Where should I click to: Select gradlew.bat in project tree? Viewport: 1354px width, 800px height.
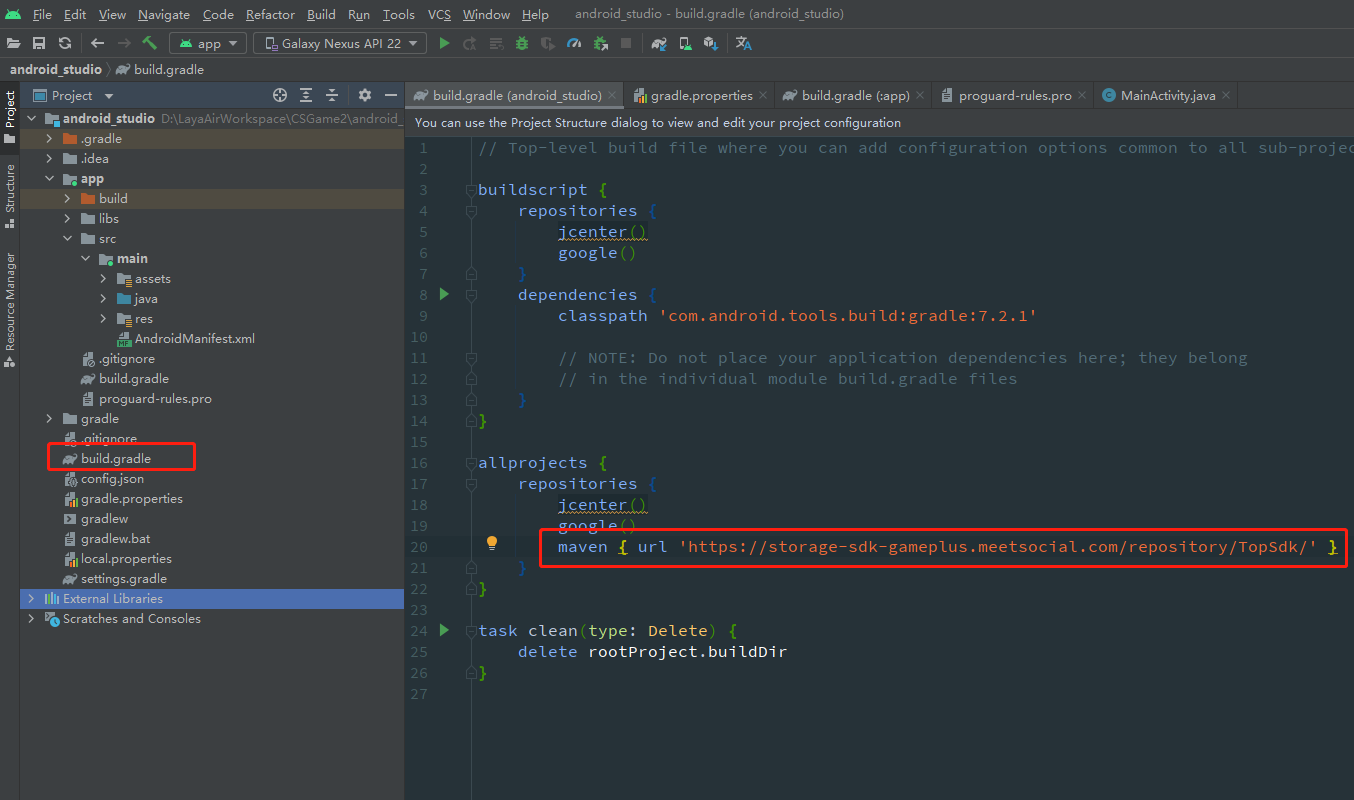coord(115,538)
